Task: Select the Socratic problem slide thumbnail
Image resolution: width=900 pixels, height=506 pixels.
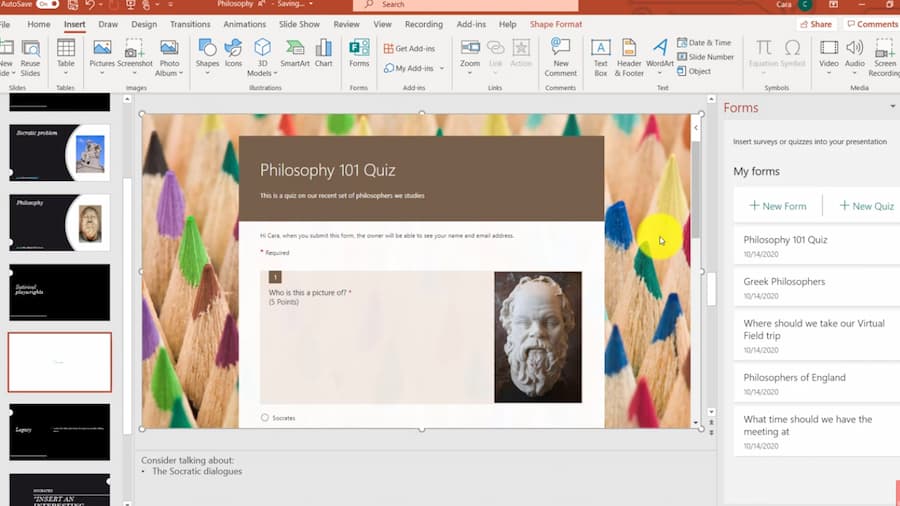Action: [x=59, y=152]
